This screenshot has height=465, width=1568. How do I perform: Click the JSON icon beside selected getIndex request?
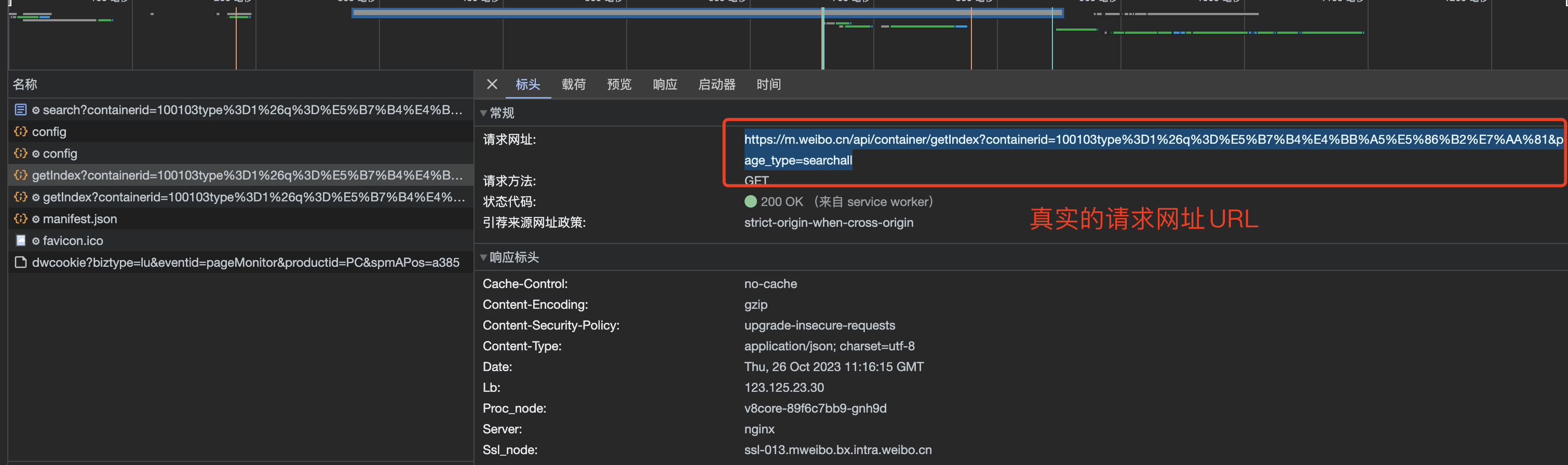(21, 175)
